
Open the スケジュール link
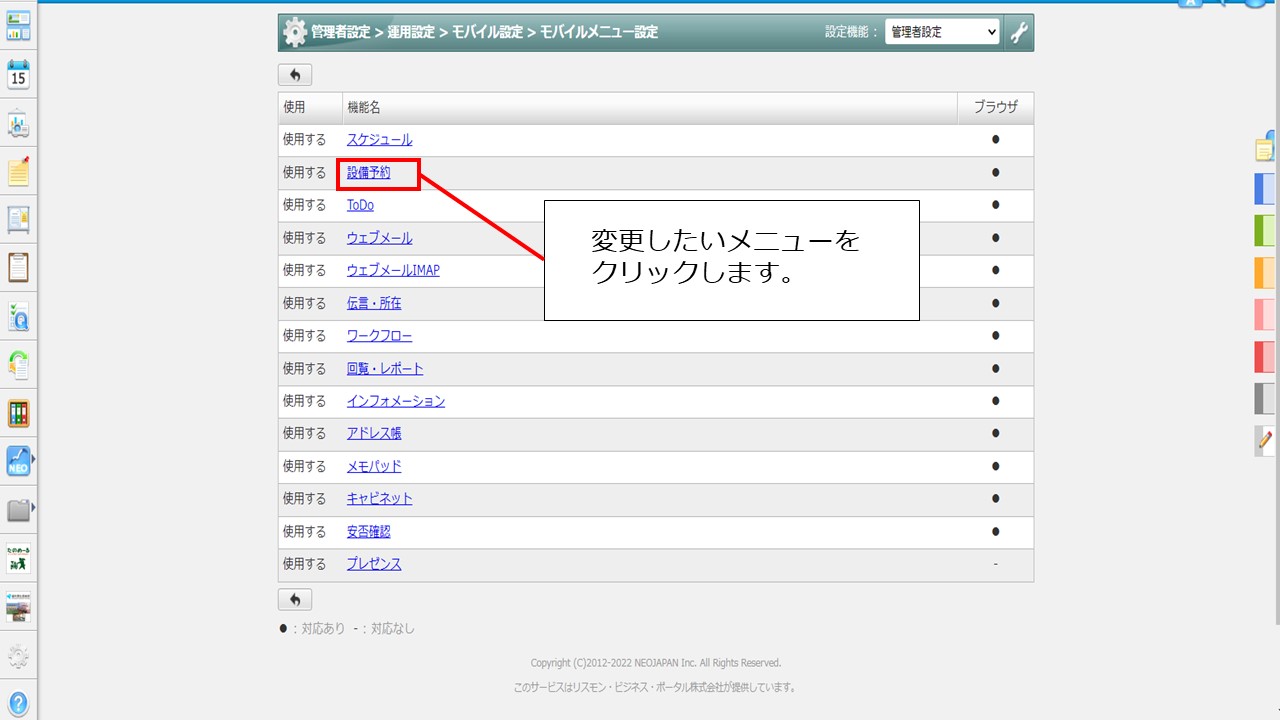[379, 140]
